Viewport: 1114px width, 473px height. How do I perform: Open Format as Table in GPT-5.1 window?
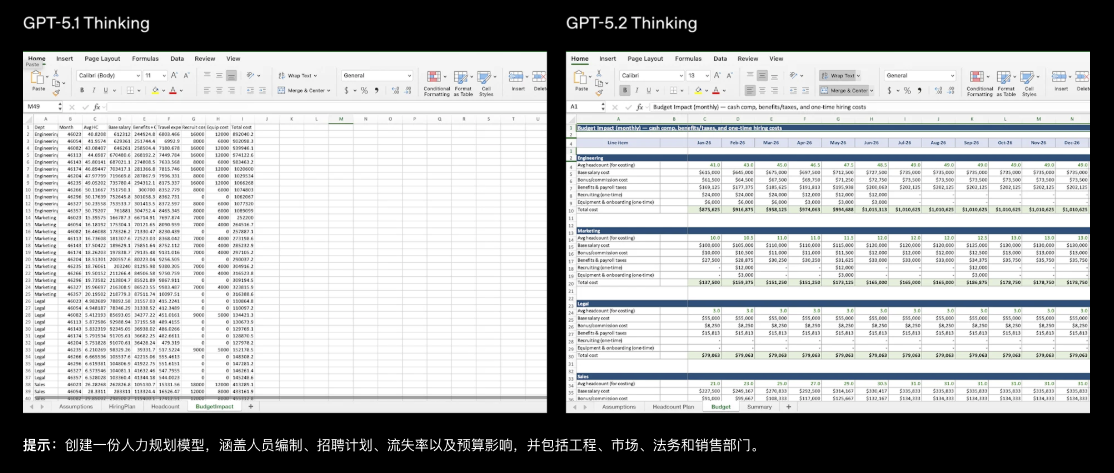[463, 84]
